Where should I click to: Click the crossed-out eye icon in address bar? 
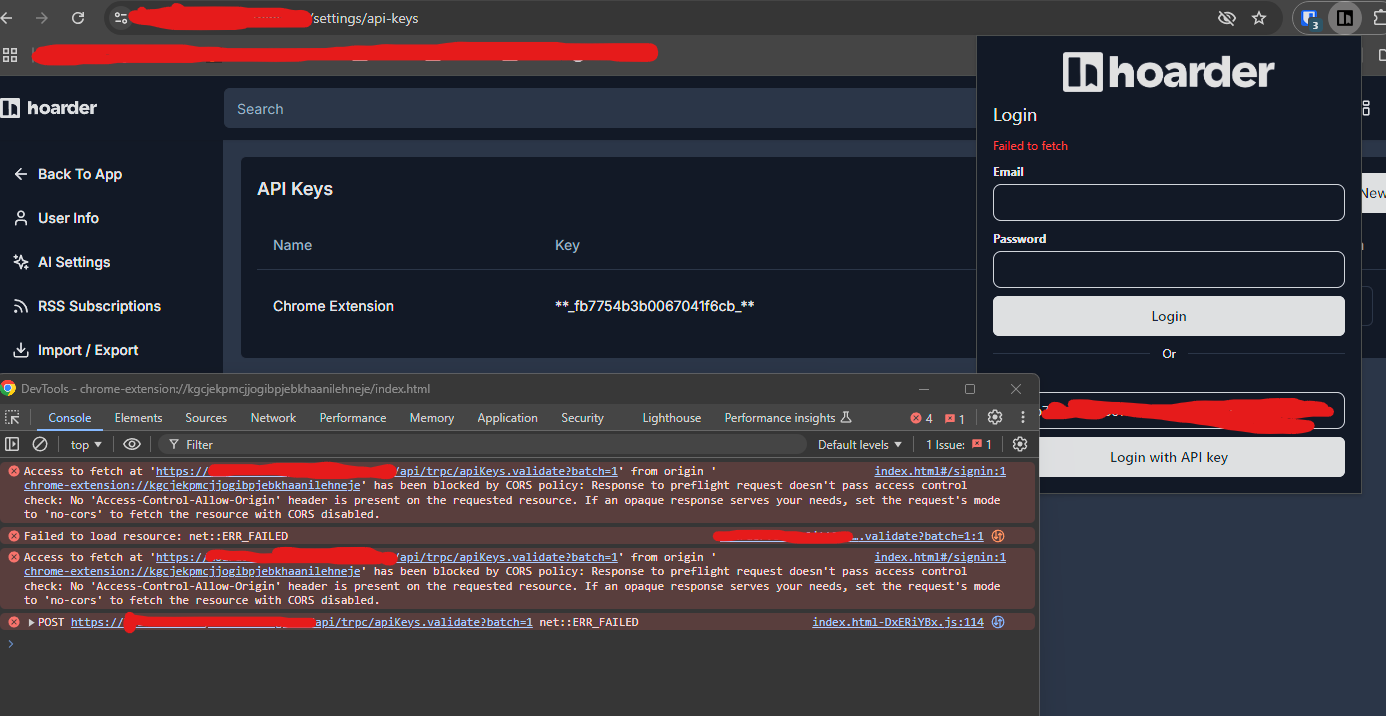pyautogui.click(x=1226, y=18)
